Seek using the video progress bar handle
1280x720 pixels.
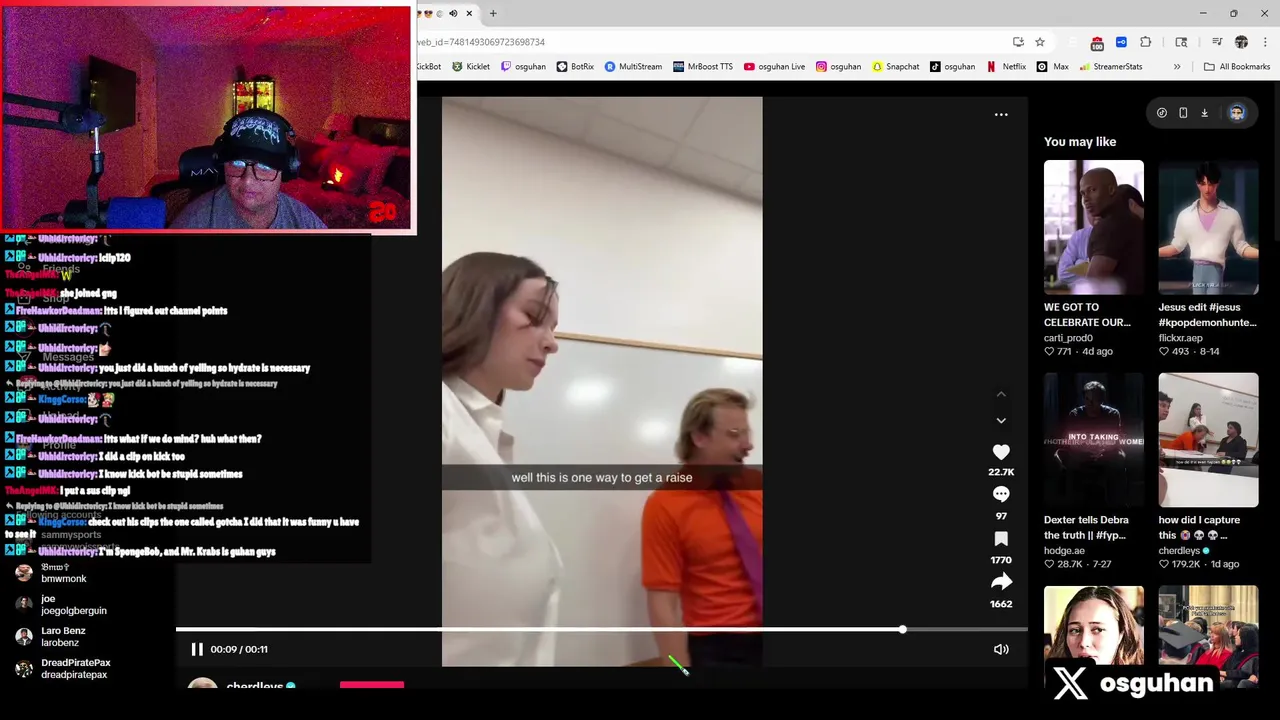[x=902, y=629]
